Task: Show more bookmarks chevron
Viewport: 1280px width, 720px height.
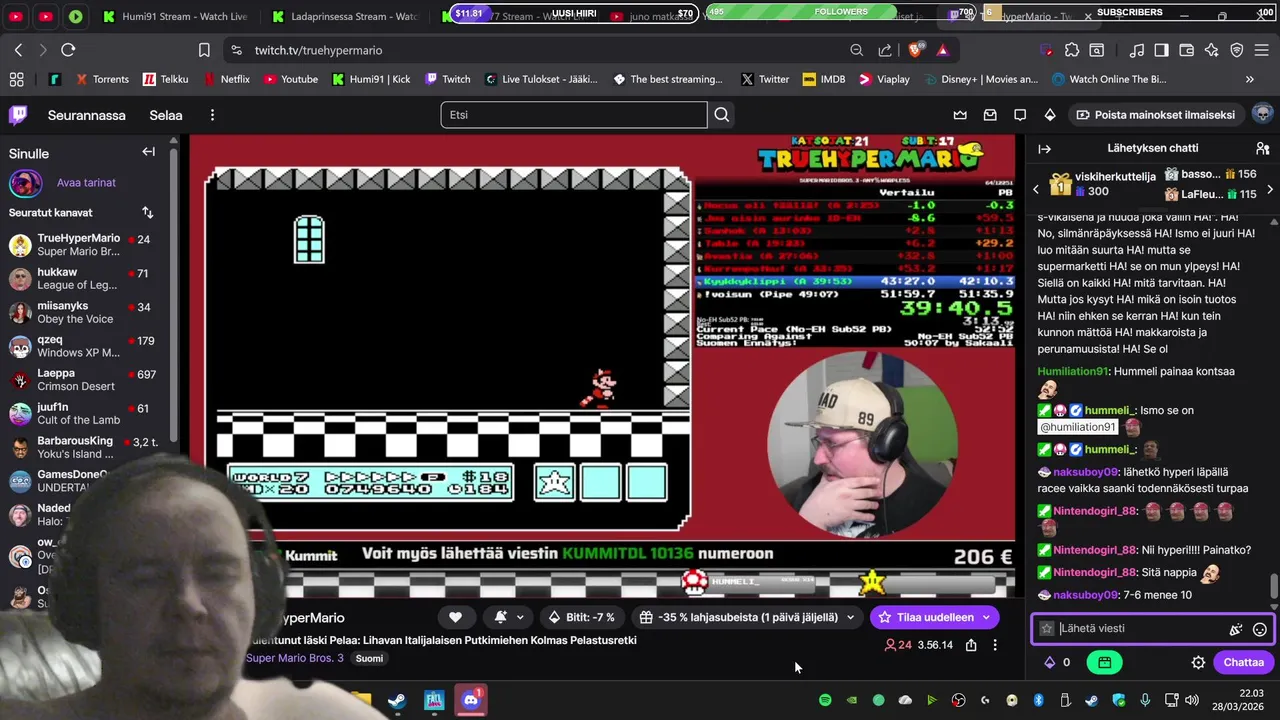Action: 1249,79
